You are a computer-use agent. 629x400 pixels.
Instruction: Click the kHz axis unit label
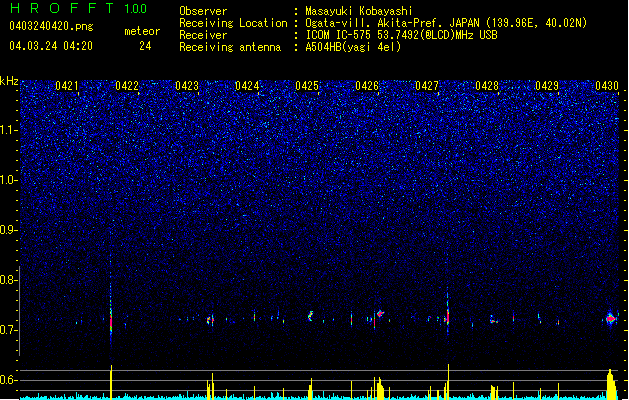point(9,81)
